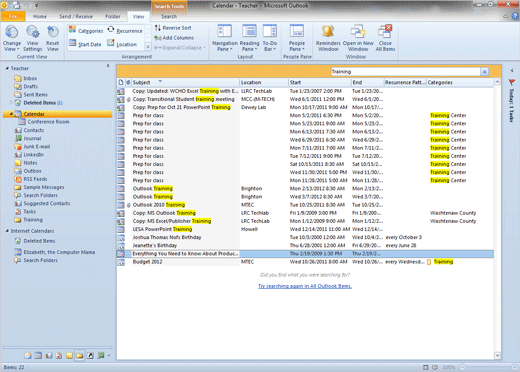Image resolution: width=520 pixels, height=372 pixels.
Task: Collapse the Calendar folder
Action: [11, 114]
